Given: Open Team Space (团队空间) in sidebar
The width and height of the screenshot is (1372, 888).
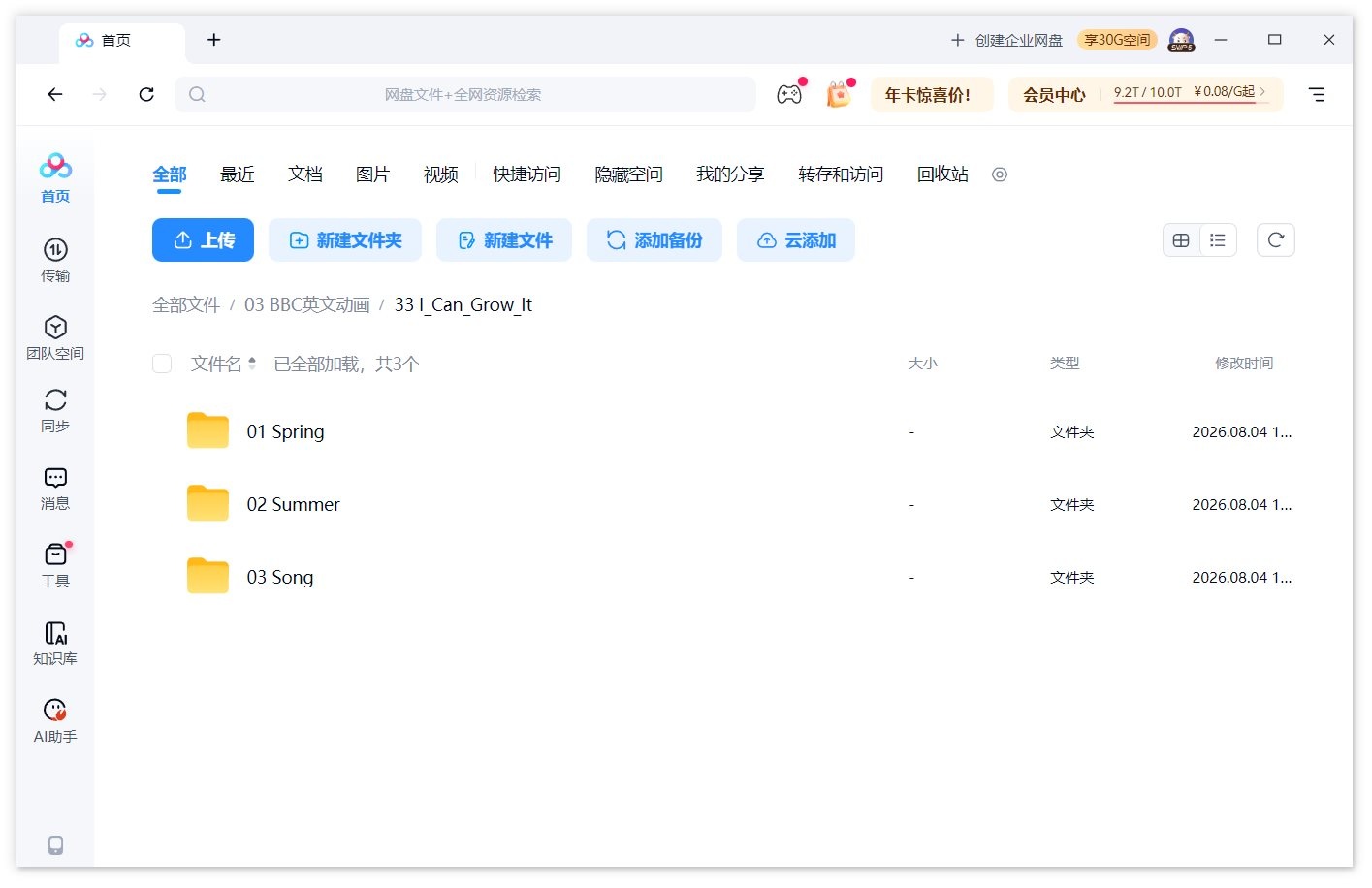Looking at the screenshot, I should click(x=55, y=337).
